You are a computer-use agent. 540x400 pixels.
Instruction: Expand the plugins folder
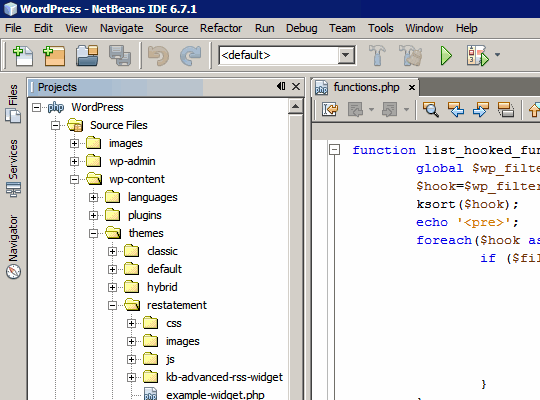click(x=93, y=215)
